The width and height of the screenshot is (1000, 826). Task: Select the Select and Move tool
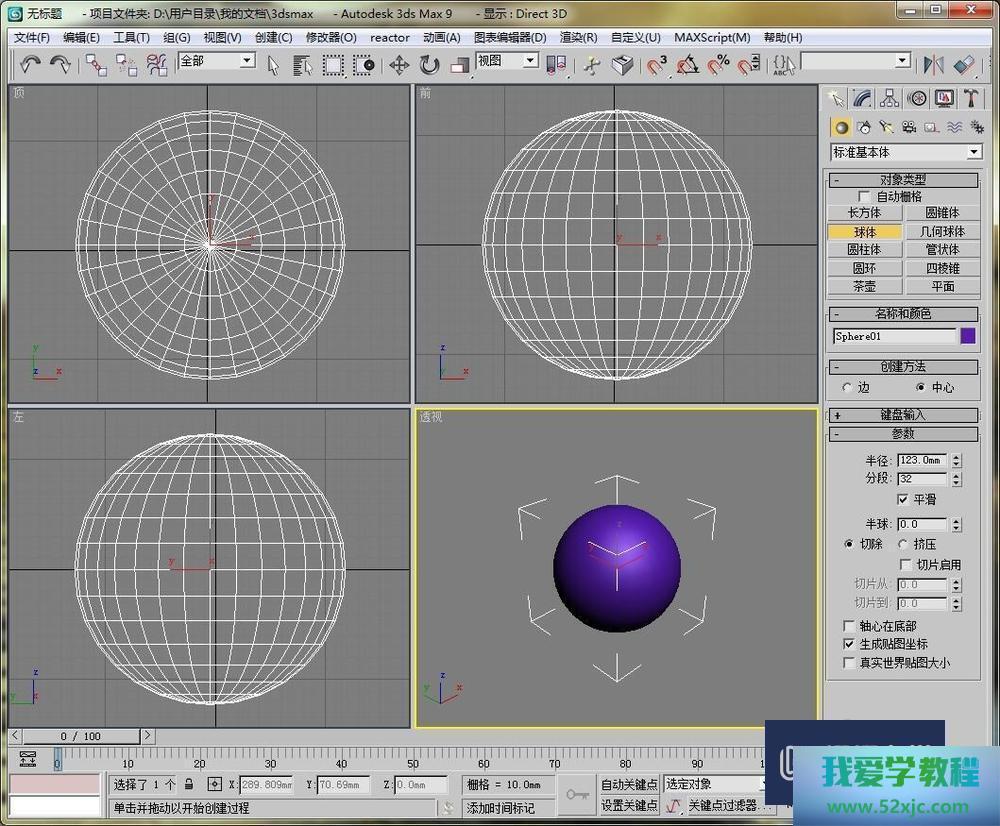pos(399,65)
